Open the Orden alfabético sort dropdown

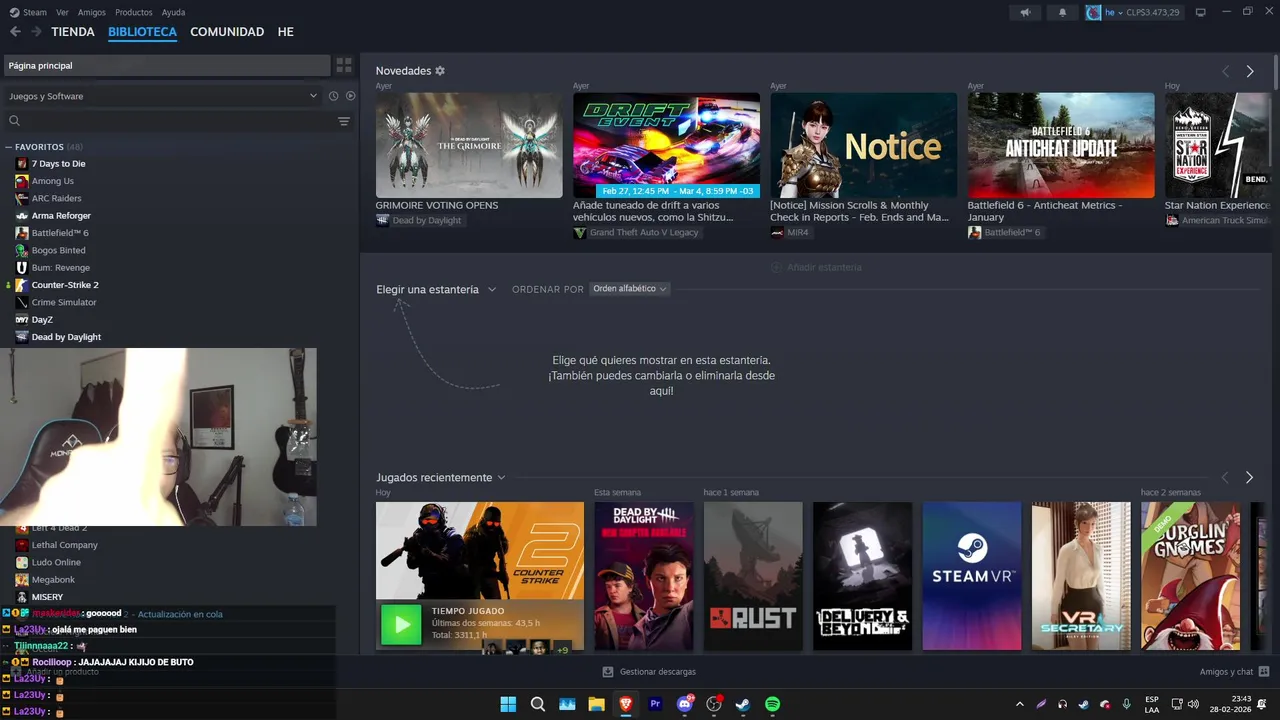629,289
